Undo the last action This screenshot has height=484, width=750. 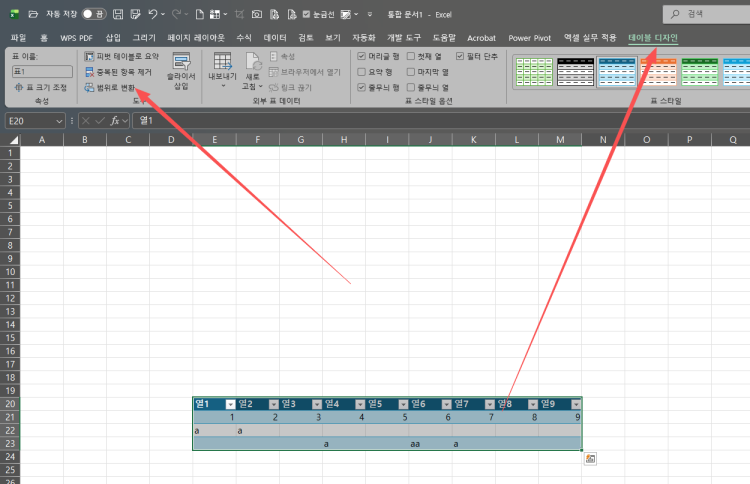[x=153, y=15]
